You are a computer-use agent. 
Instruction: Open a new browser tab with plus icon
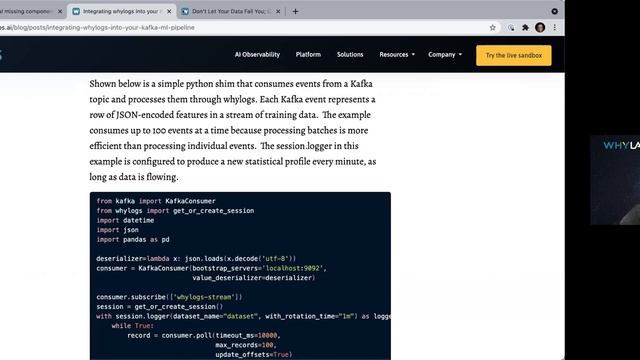(x=295, y=11)
